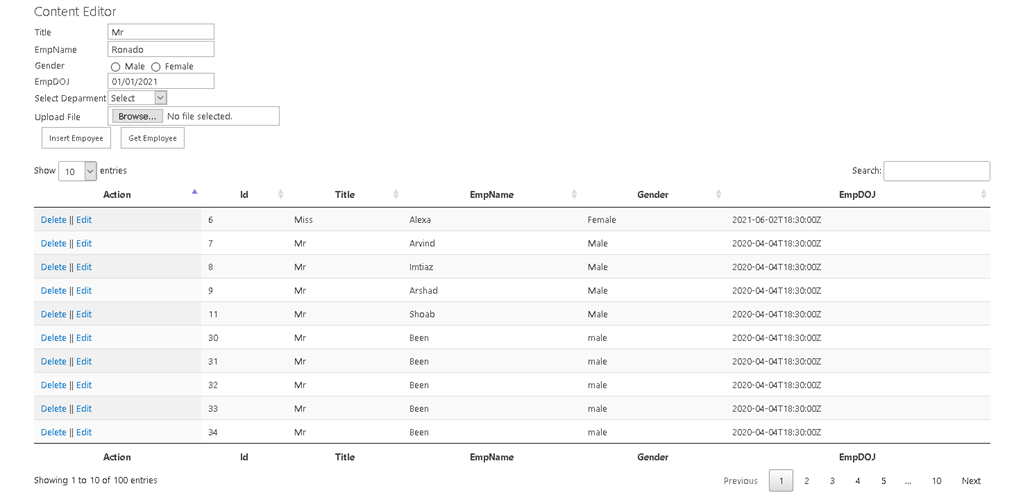Click Browse to upload a file
The width and height of the screenshot is (1023, 502).
[138, 116]
